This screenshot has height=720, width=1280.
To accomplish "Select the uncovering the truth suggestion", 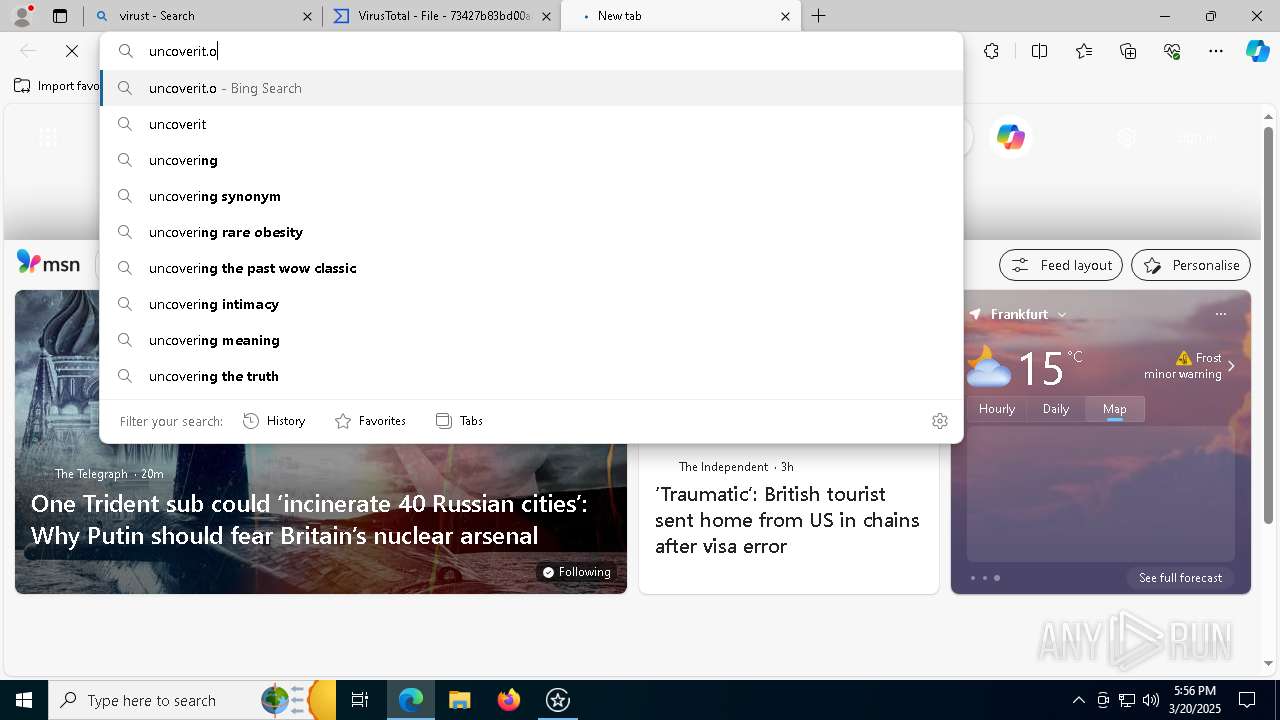I will (x=532, y=376).
